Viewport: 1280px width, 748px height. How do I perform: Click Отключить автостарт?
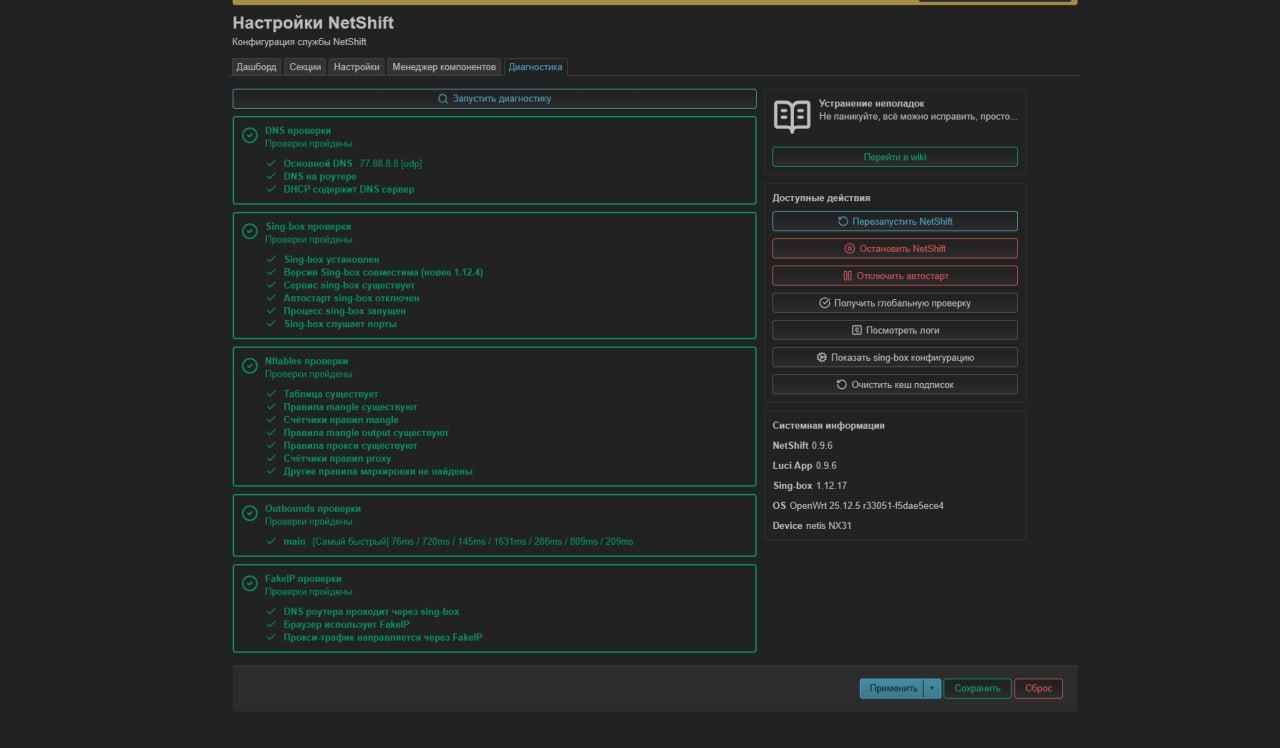895,275
